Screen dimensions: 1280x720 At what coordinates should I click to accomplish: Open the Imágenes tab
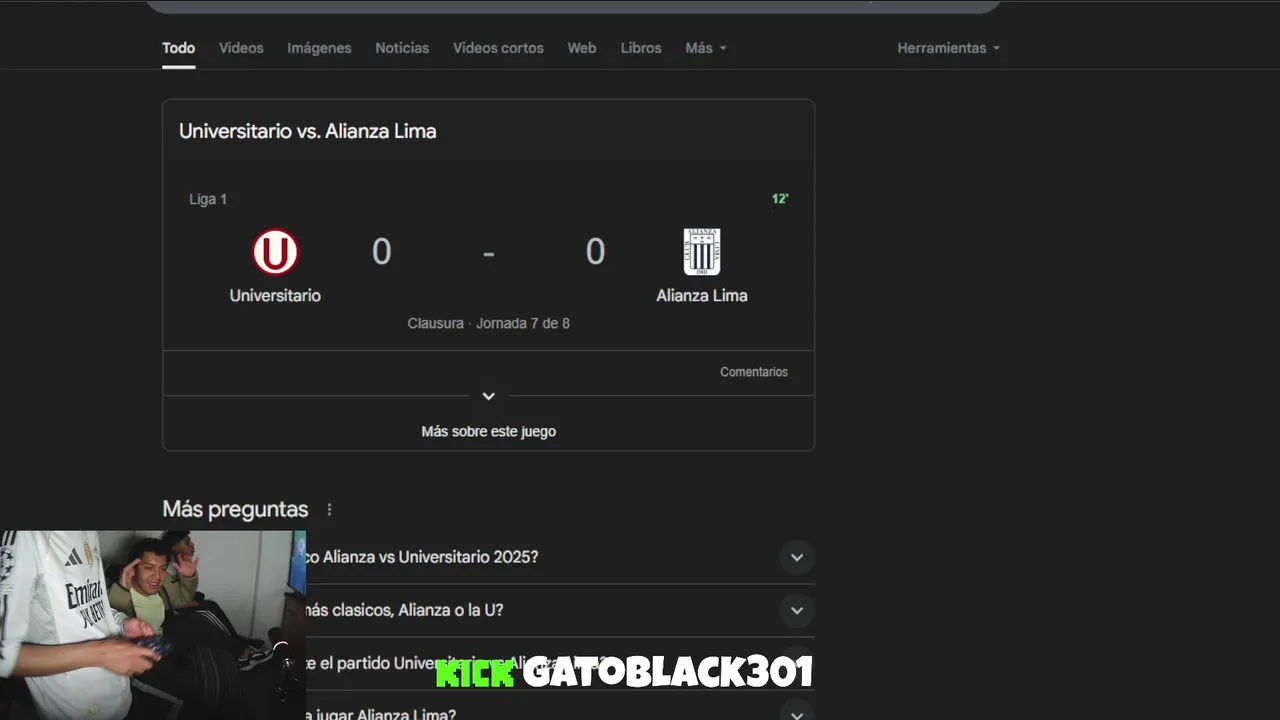pyautogui.click(x=319, y=48)
